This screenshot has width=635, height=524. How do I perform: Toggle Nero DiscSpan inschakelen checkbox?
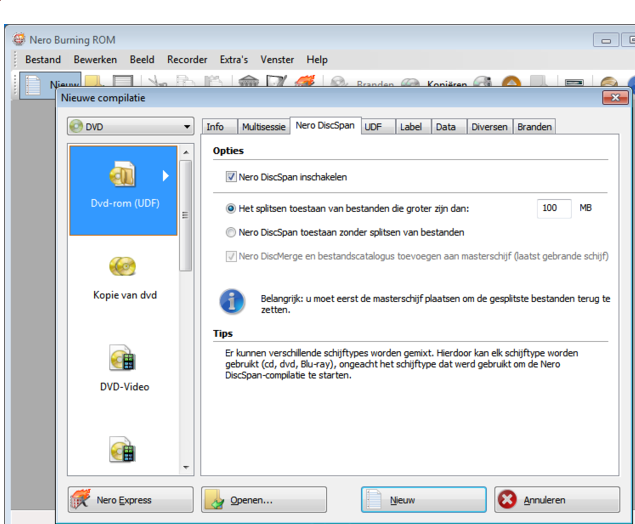[231, 177]
